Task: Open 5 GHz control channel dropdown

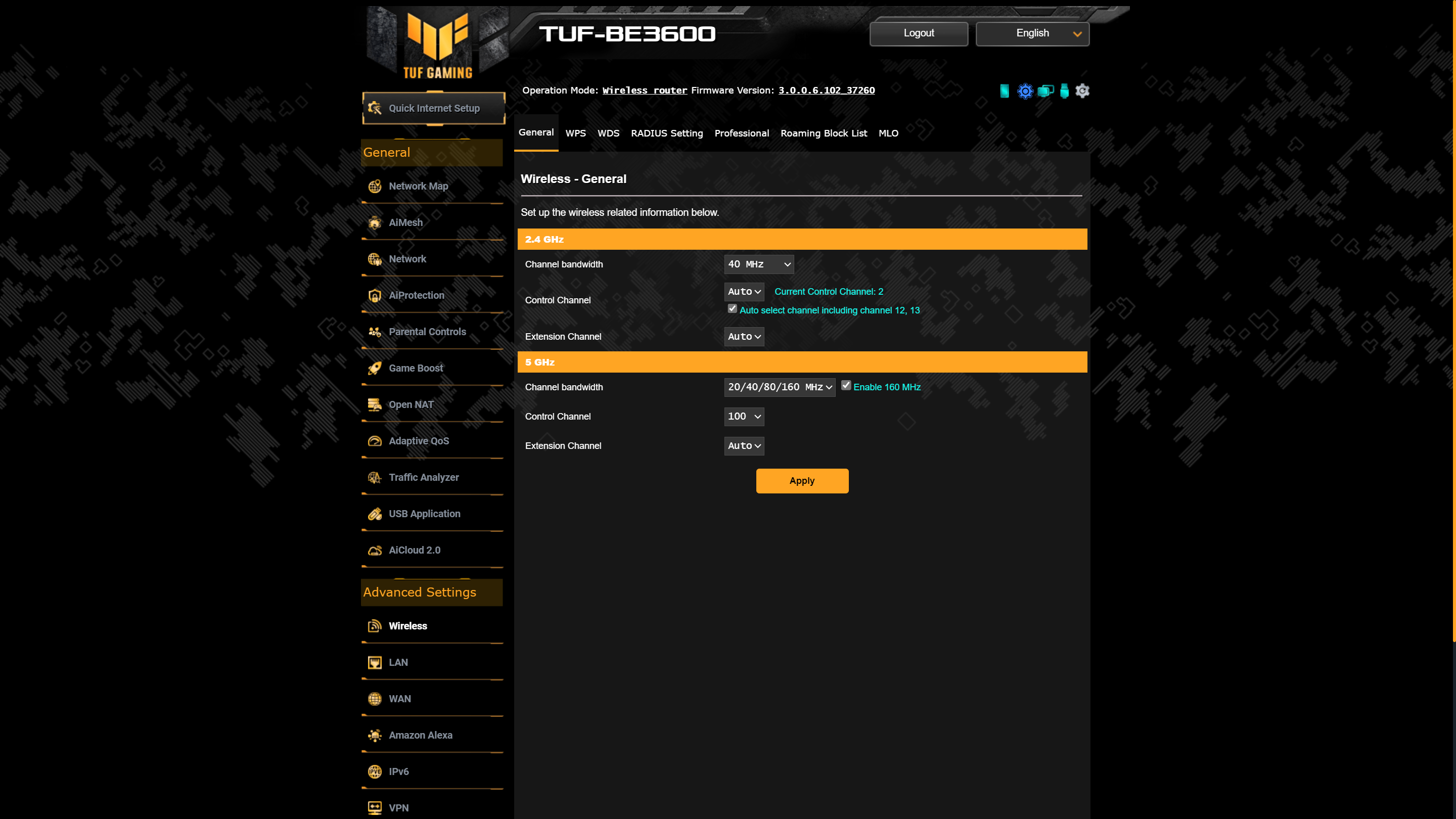Action: (744, 416)
